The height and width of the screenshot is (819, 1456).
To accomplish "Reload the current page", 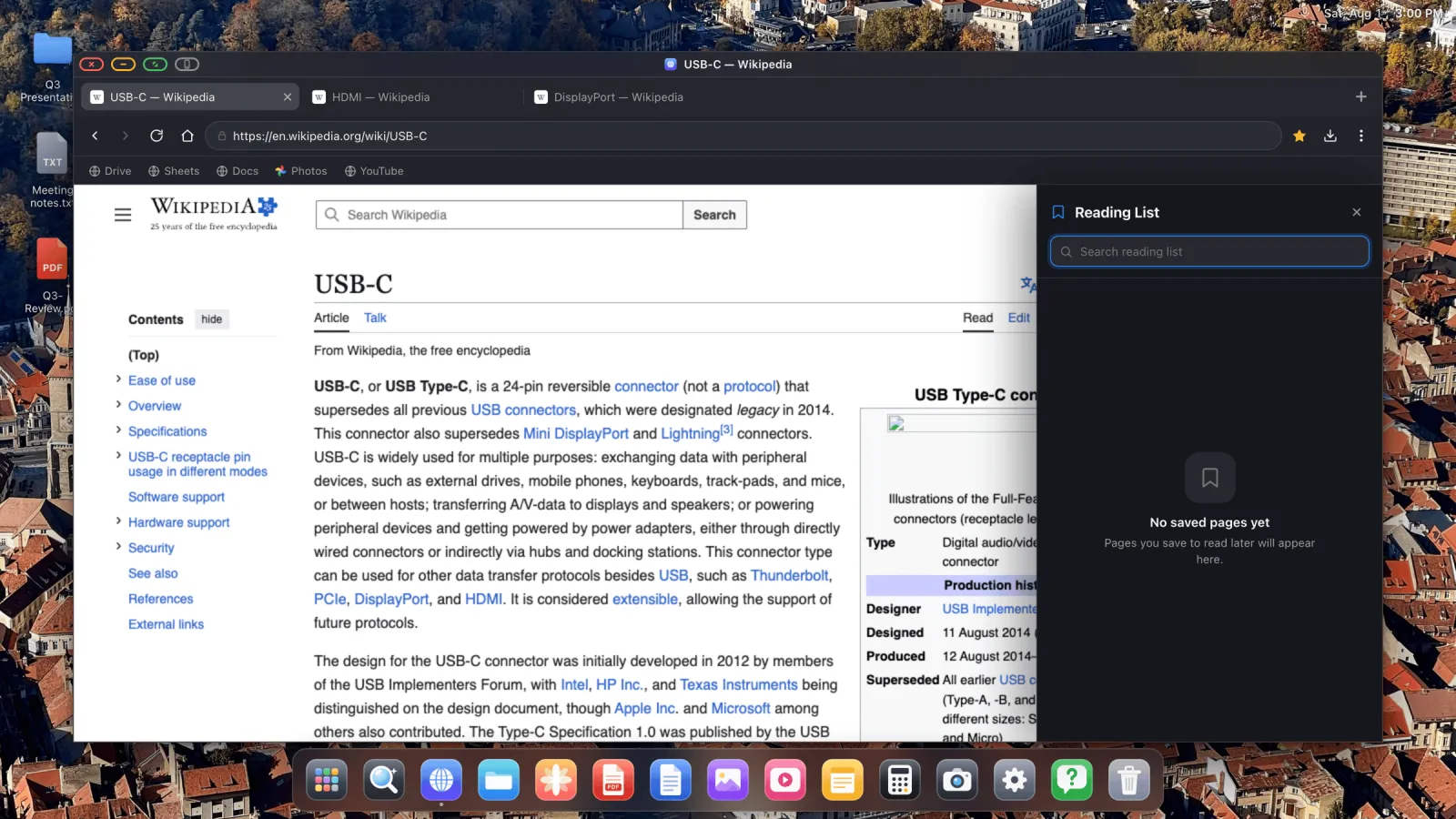I will click(x=157, y=136).
